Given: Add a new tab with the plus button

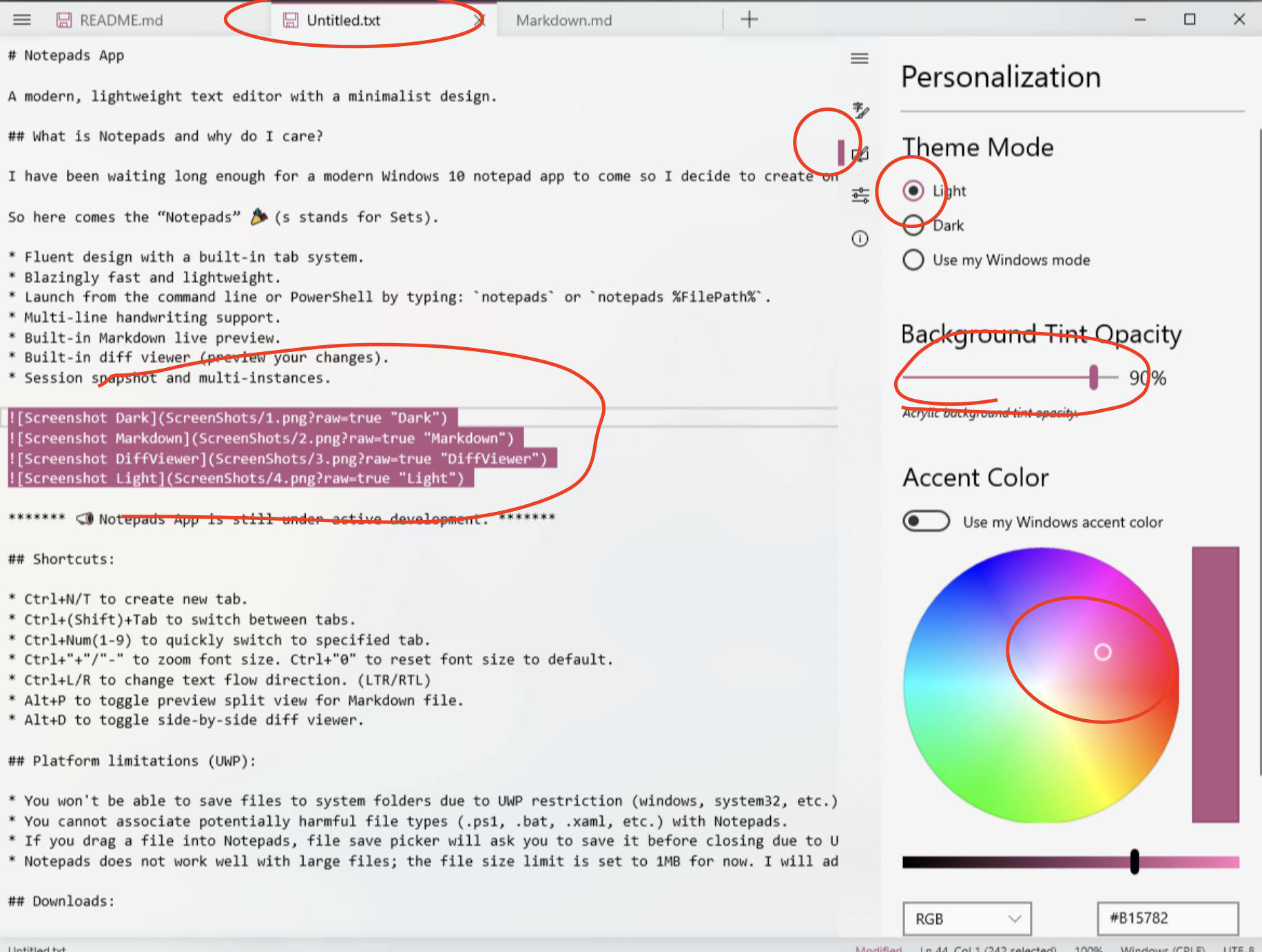Looking at the screenshot, I should (x=749, y=20).
